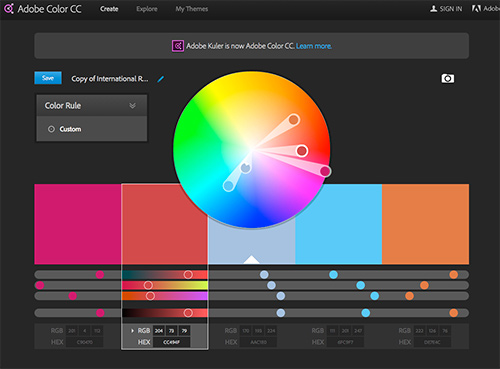This screenshot has height=369, width=500.
Task: Expand the RGB color mode triangle
Action: pos(132,331)
